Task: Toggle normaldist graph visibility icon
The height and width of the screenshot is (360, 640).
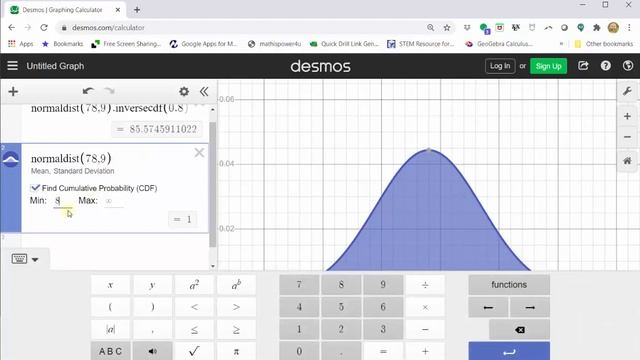Action: tap(11, 160)
